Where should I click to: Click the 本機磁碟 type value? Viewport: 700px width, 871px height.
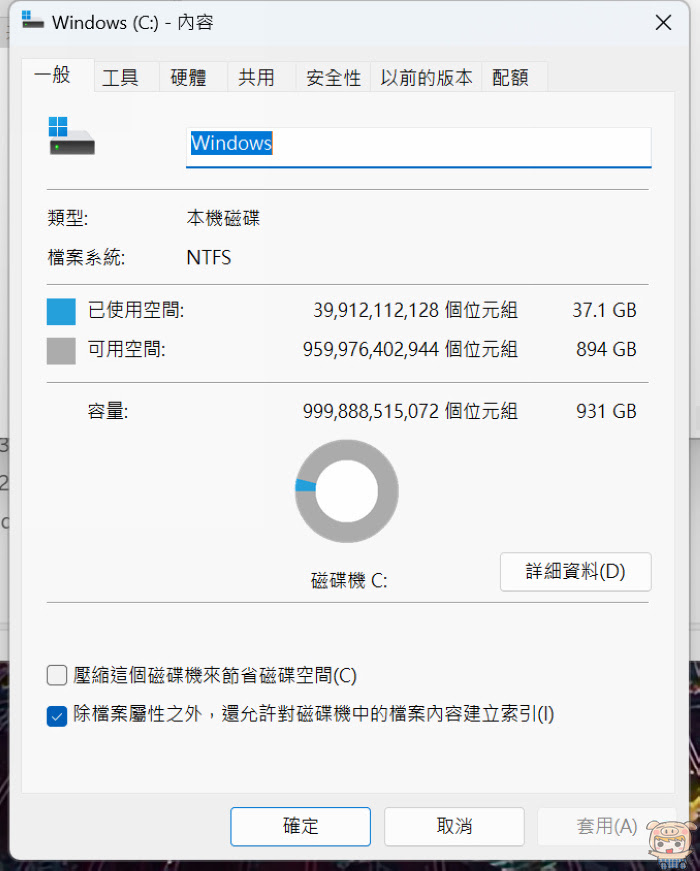(223, 218)
